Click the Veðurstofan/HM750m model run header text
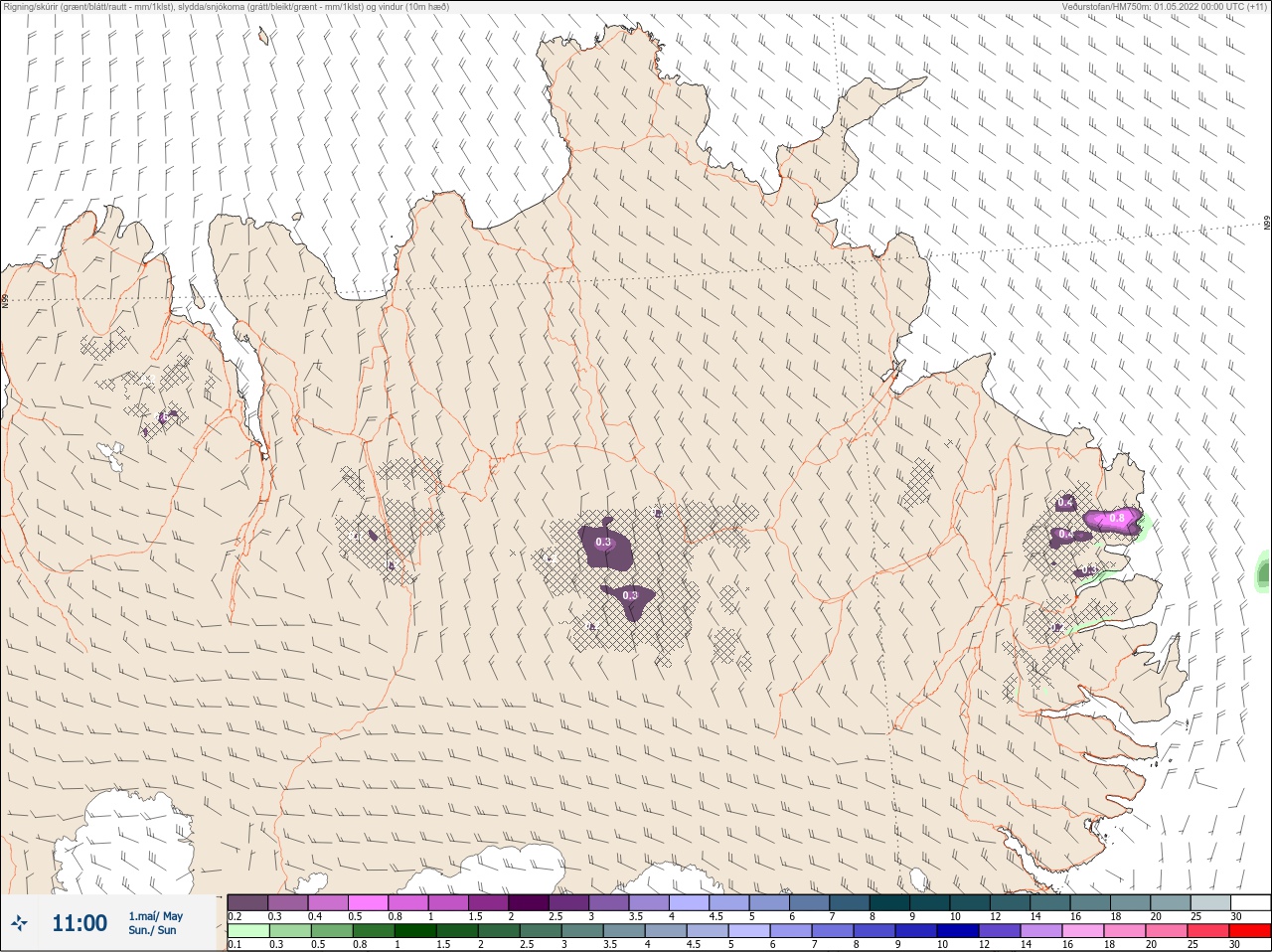 [1165, 7]
